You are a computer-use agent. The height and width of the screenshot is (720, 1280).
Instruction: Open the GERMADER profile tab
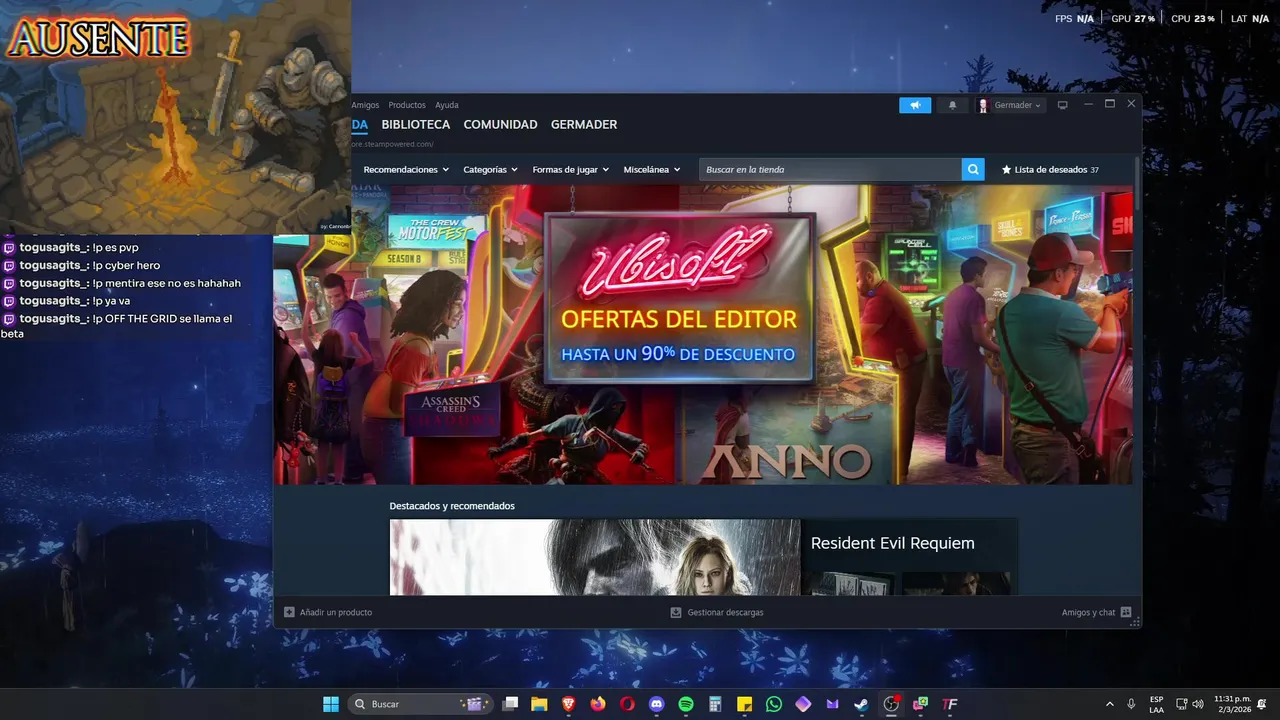[584, 125]
